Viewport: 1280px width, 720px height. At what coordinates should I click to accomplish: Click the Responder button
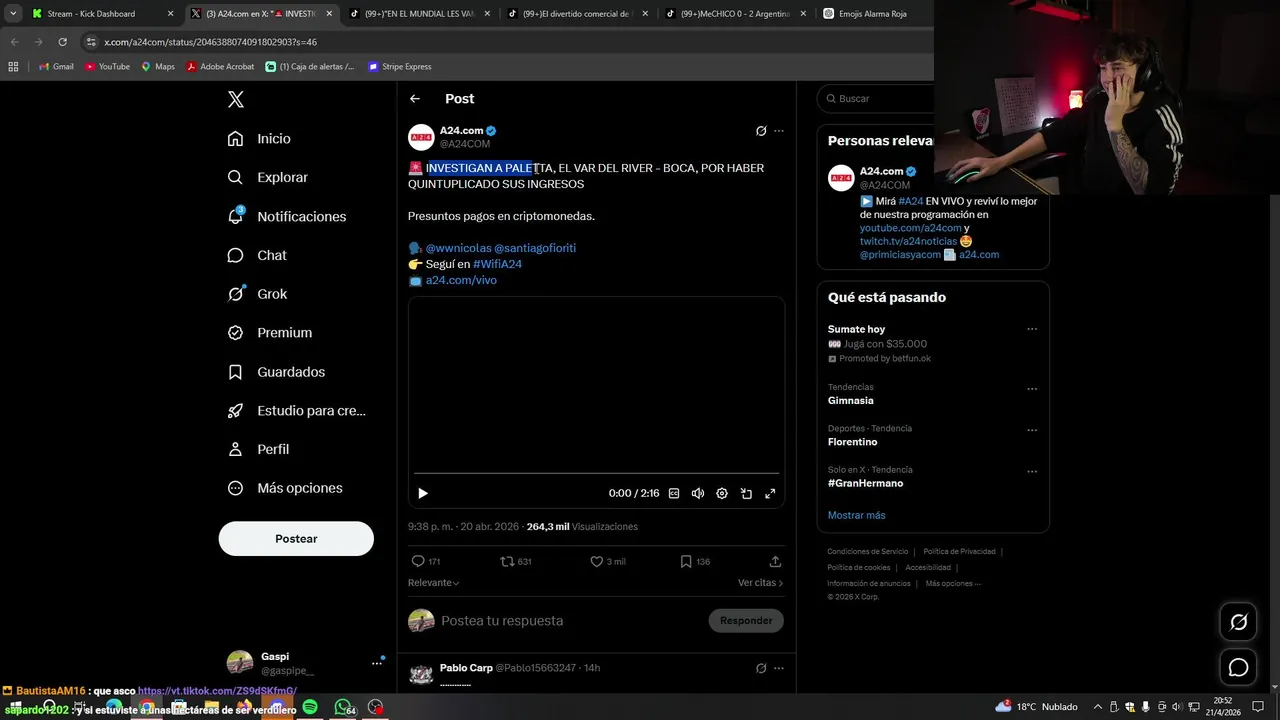click(x=746, y=621)
